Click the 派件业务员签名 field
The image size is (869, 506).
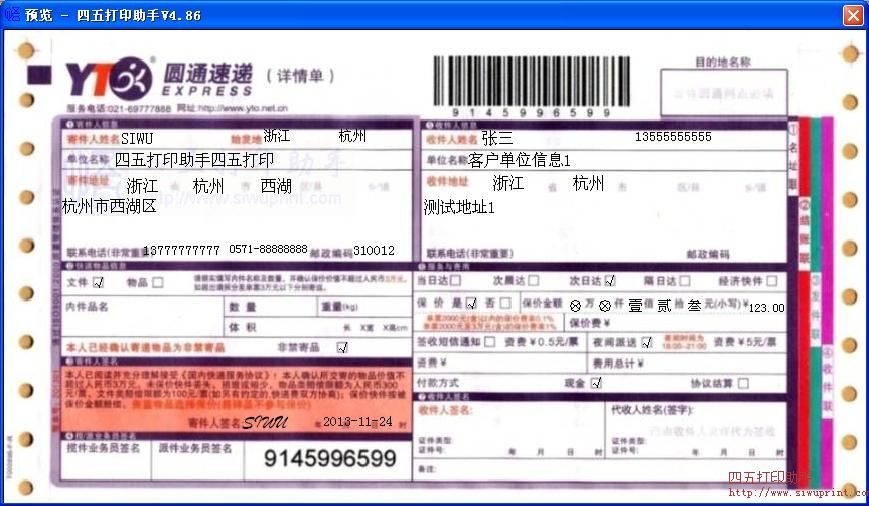[197, 460]
